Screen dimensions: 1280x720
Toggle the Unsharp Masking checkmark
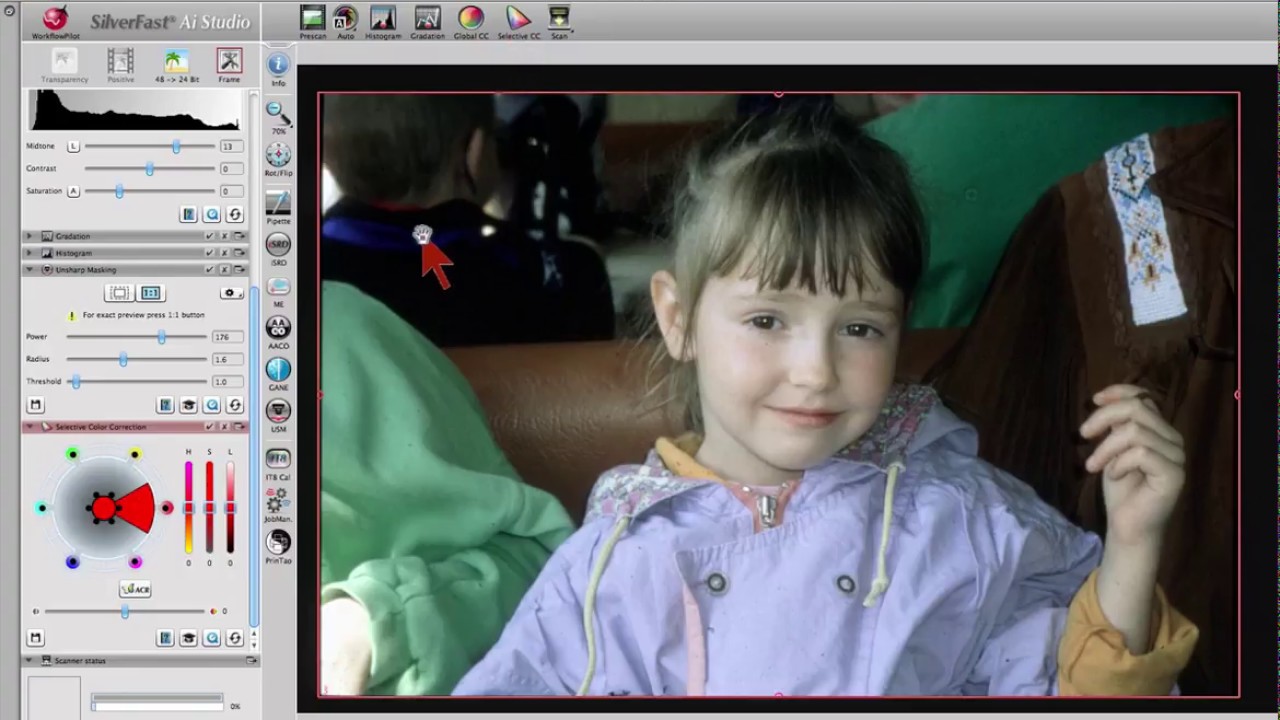pos(209,270)
